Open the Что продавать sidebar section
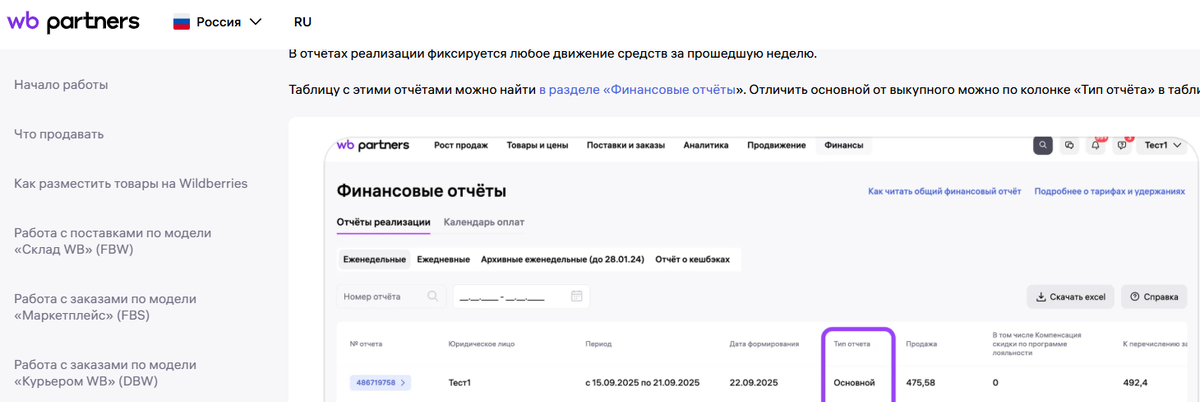The width and height of the screenshot is (1200, 402). 59,134
